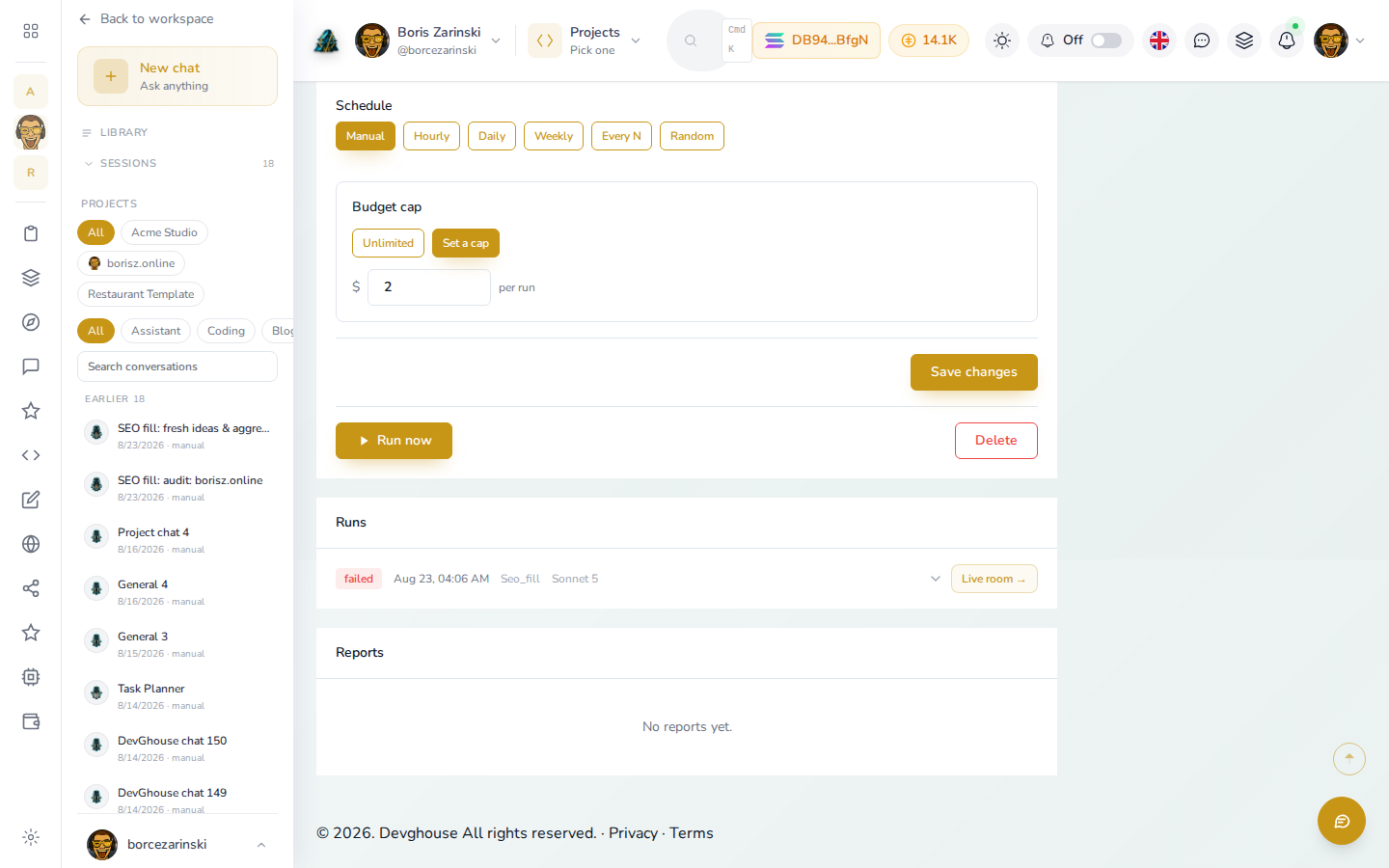This screenshot has width=1389, height=868.
Task: Expand the failed run row chevron
Action: tap(935, 579)
